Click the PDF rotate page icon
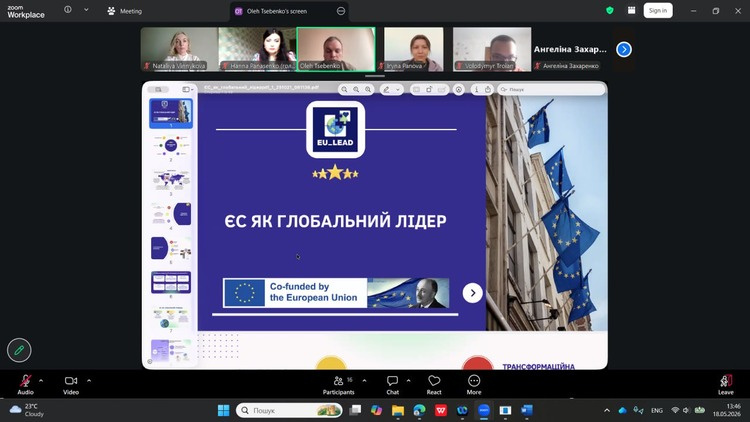 (x=429, y=89)
